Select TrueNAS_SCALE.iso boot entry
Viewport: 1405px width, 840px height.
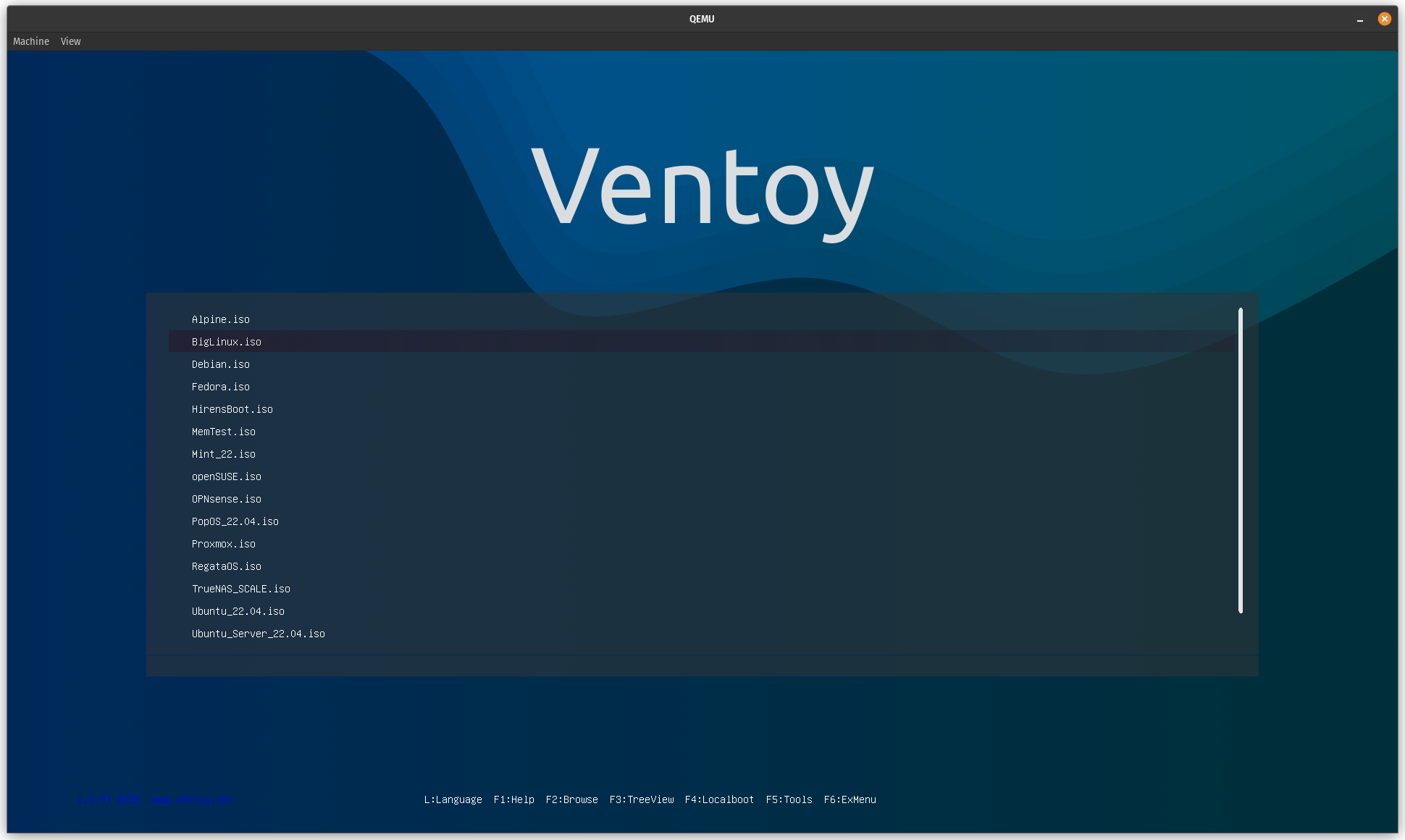[x=702, y=589]
